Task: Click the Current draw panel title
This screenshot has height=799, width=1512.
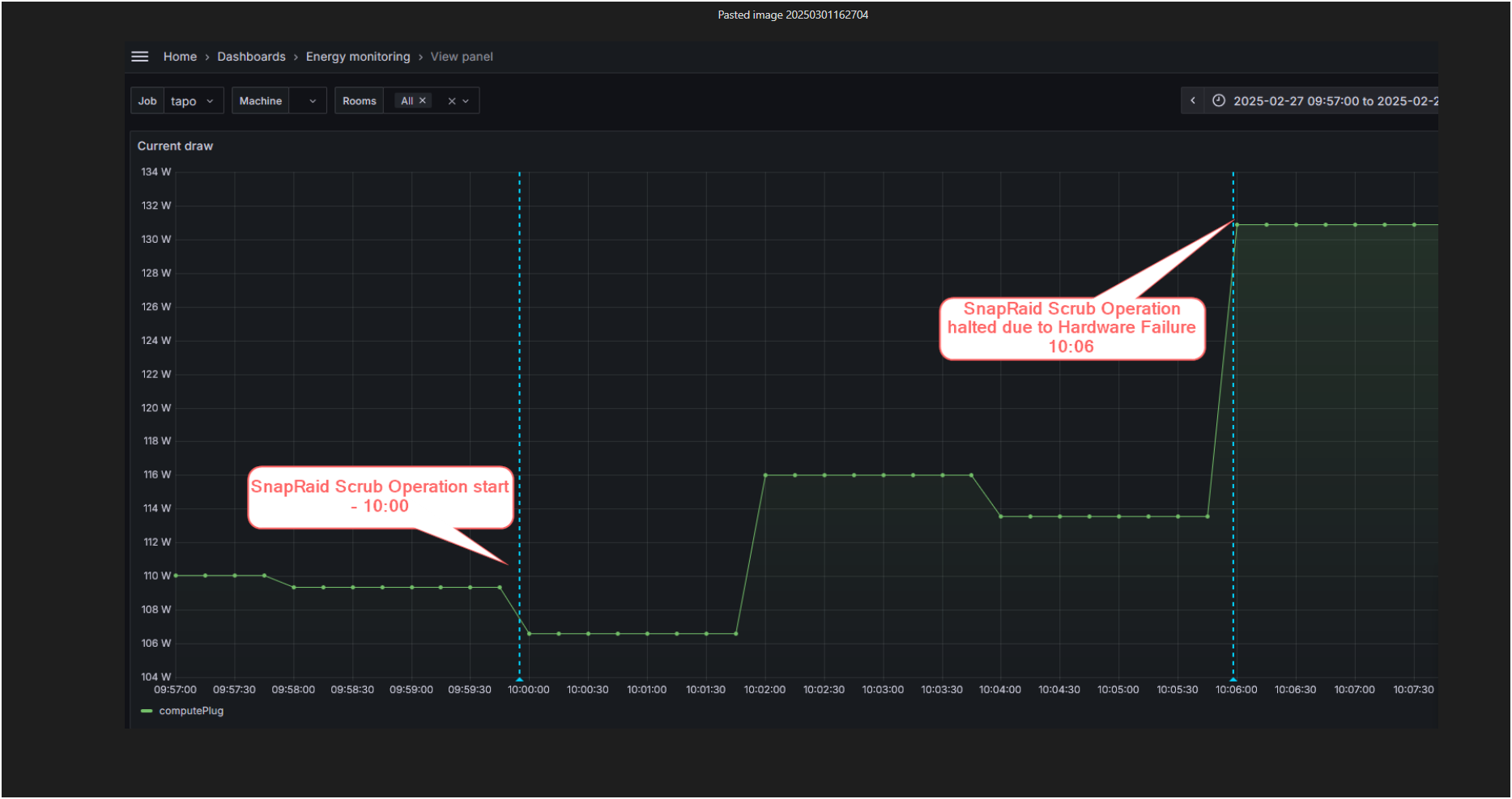Action: click(x=175, y=146)
